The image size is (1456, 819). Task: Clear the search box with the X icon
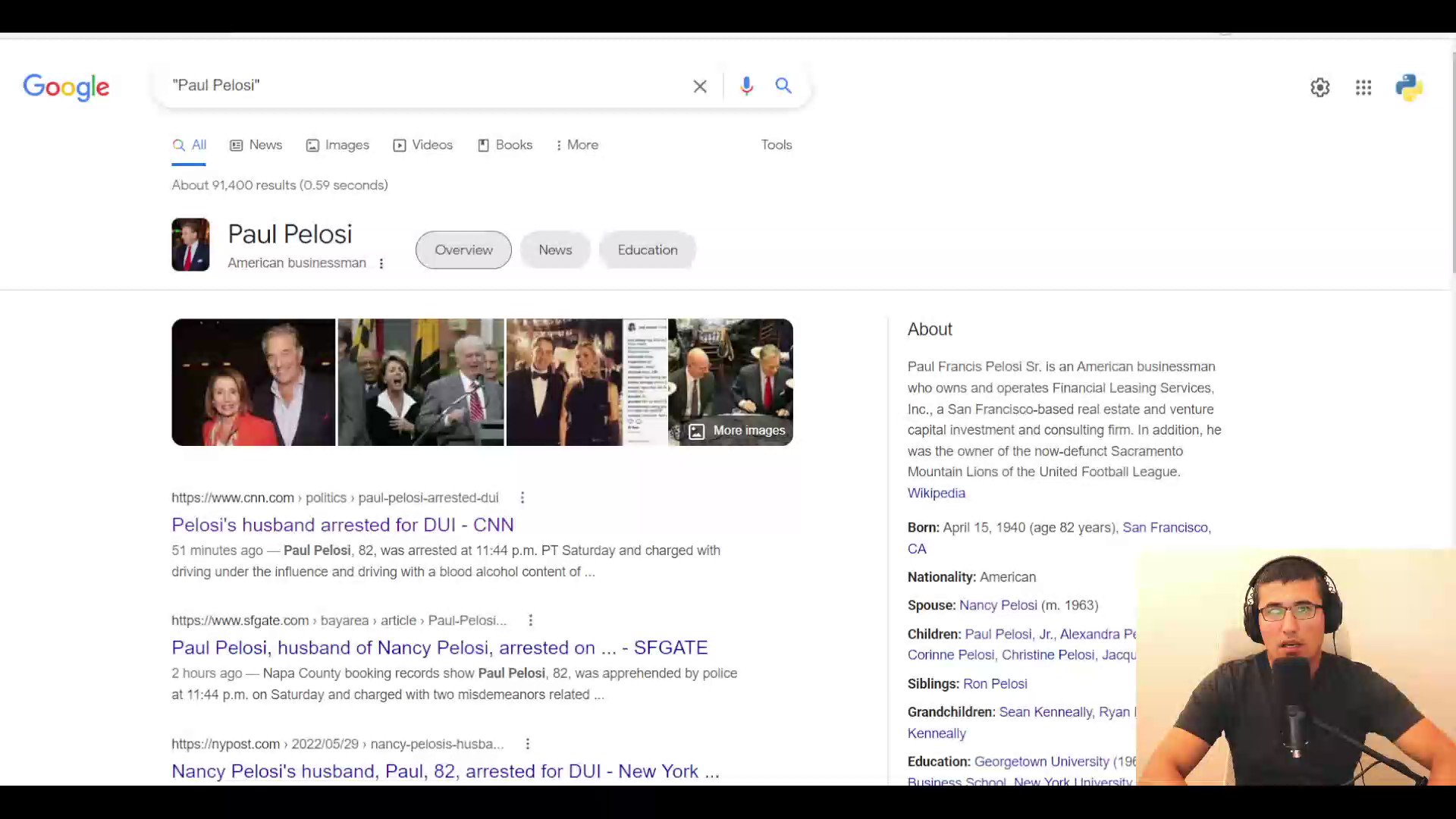pyautogui.click(x=700, y=86)
